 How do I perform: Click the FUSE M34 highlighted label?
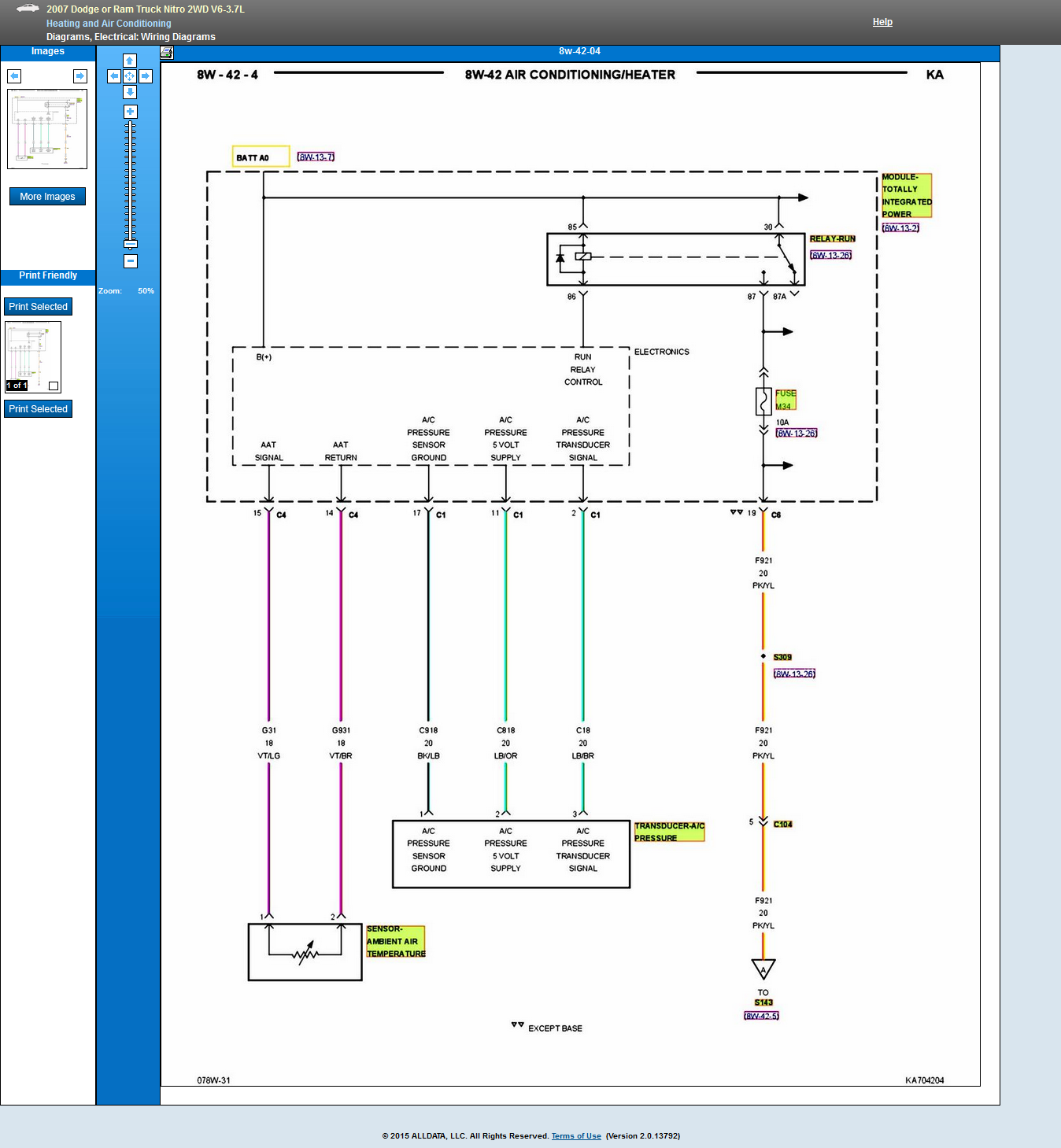click(x=786, y=400)
